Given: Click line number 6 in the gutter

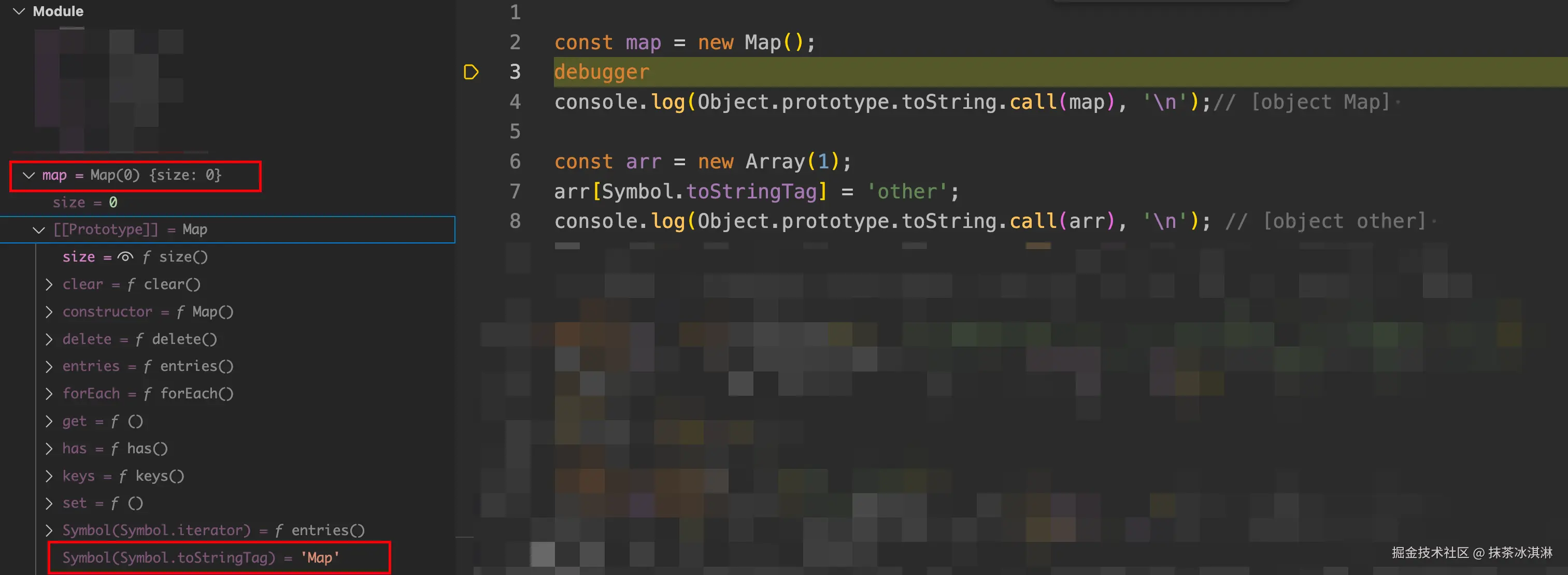Looking at the screenshot, I should tap(515, 161).
